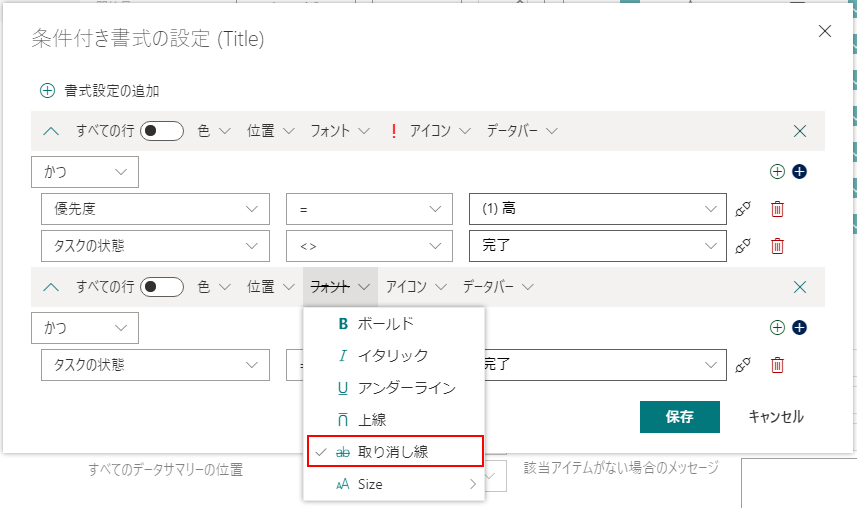Viewport: 857px width, 508px height.
Task: Remove the first format rule with X
Action: click(799, 131)
